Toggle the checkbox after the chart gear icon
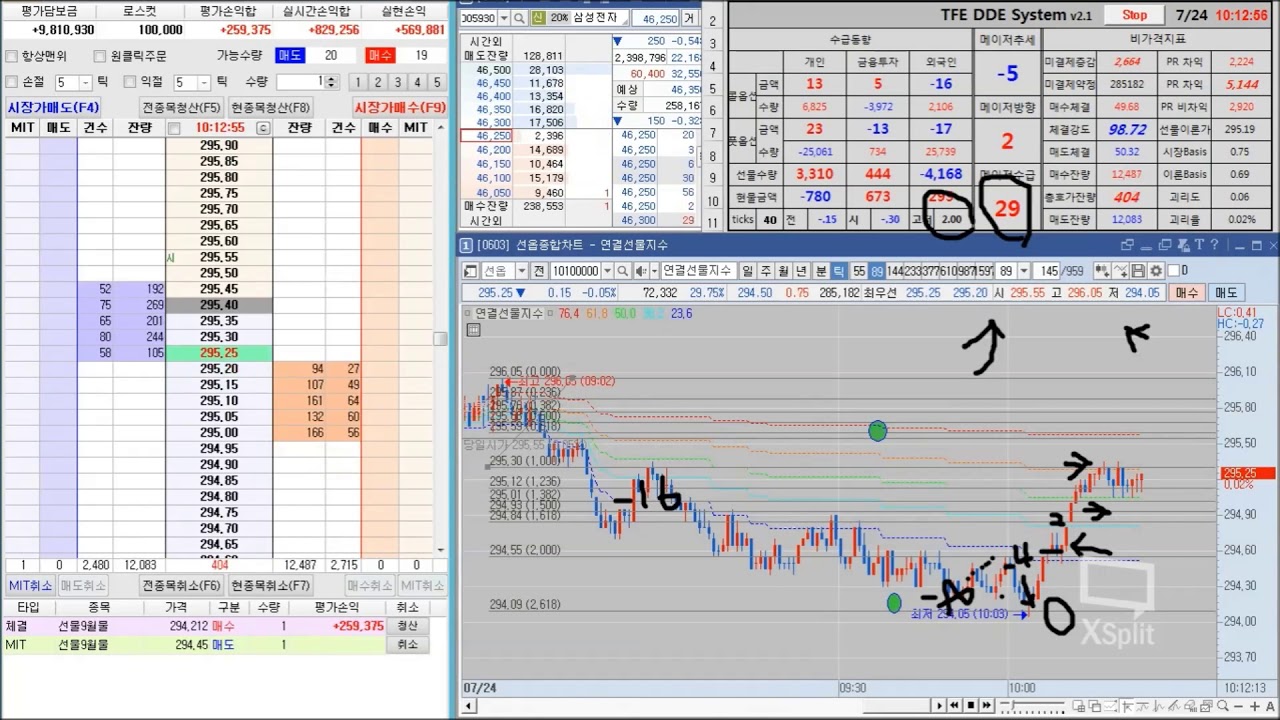Image resolution: width=1280 pixels, height=720 pixels. (1174, 270)
